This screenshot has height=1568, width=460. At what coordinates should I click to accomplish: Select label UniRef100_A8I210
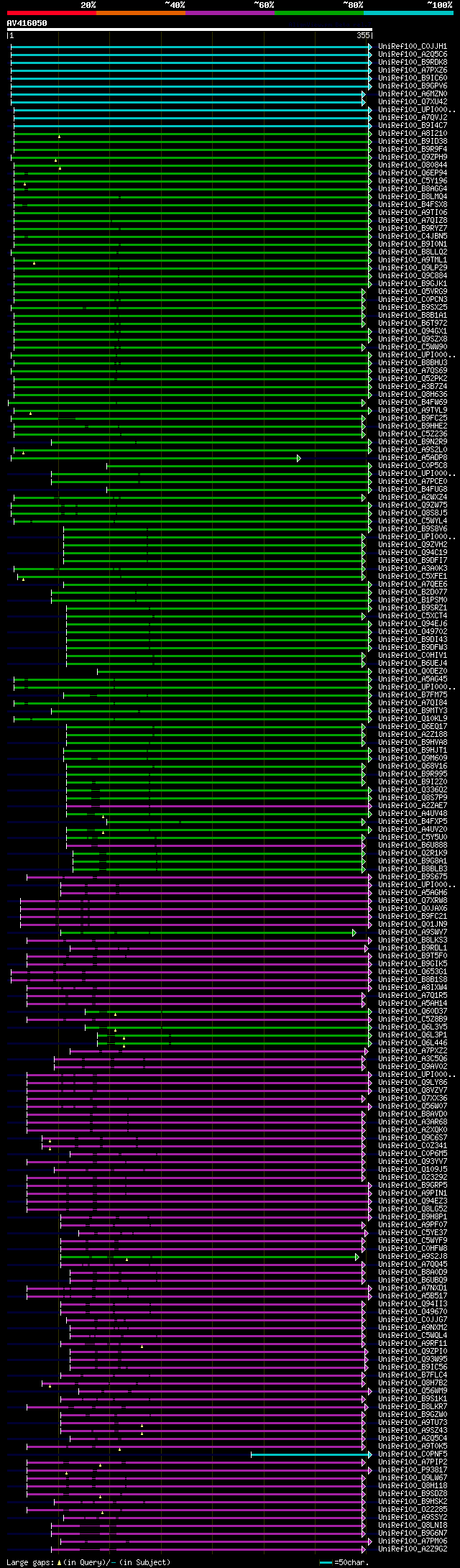pos(413,133)
